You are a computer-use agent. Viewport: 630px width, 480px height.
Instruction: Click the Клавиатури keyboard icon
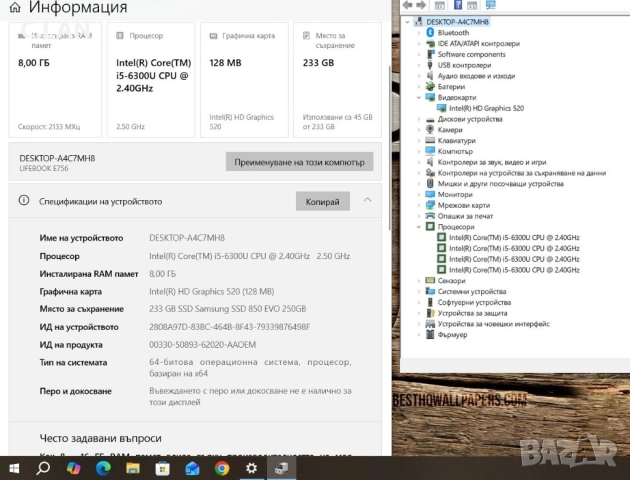(x=430, y=140)
